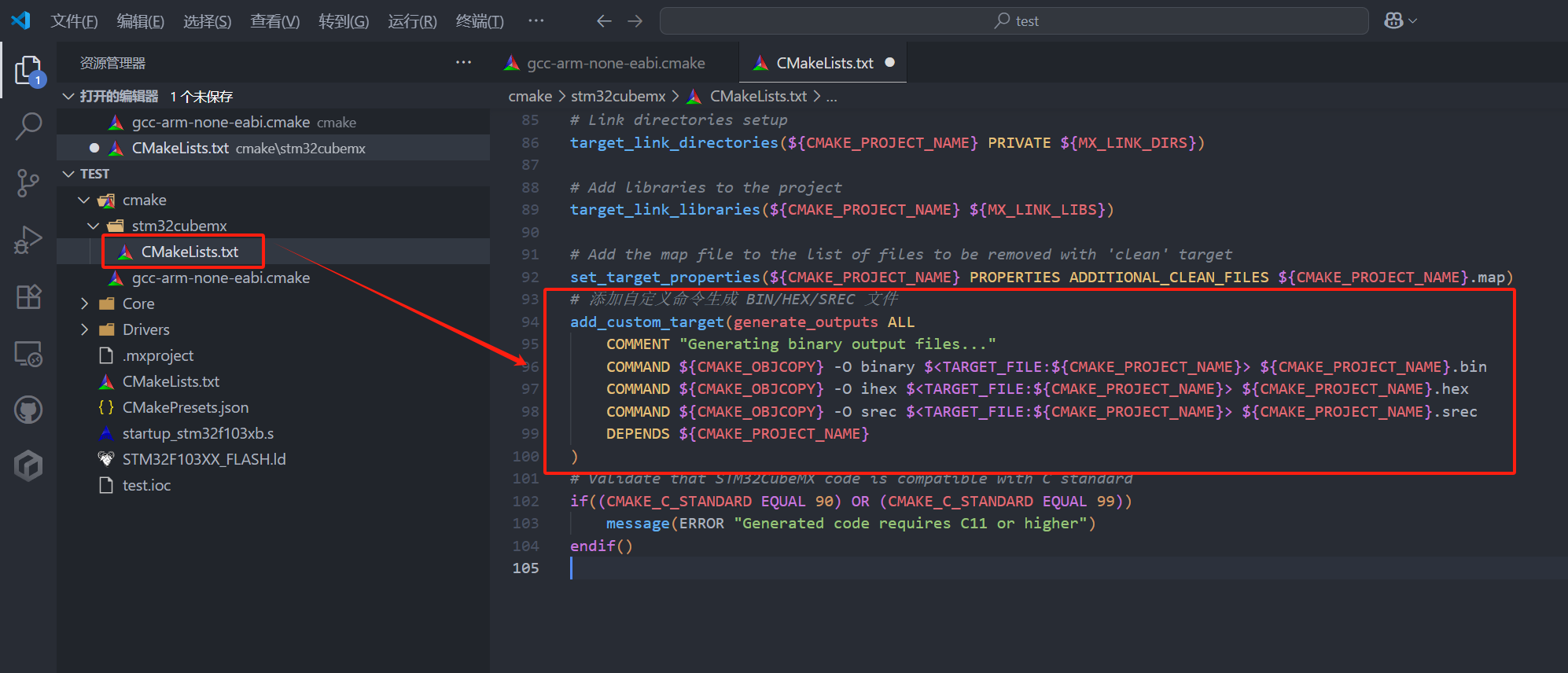The image size is (1568, 673).
Task: Click 1 个未保存 label in open editors header
Action: pyautogui.click(x=201, y=96)
